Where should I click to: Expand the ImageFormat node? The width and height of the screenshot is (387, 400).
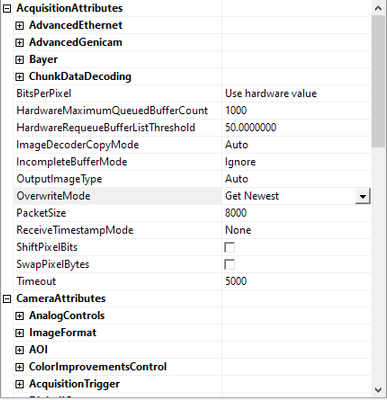pos(20,333)
